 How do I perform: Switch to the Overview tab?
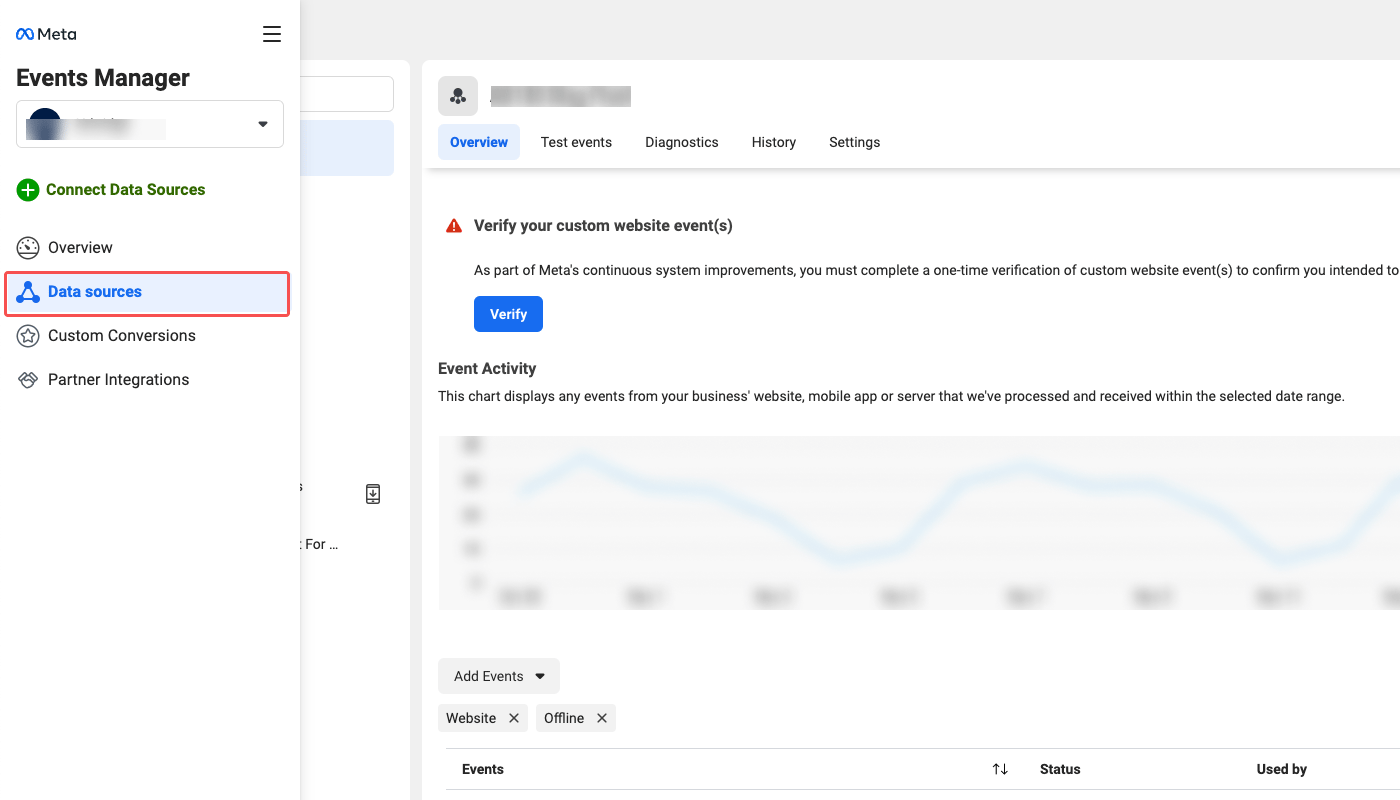(x=479, y=142)
